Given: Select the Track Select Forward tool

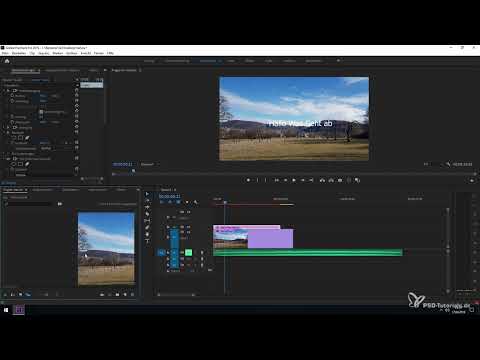Looking at the screenshot, I should [x=147, y=200].
